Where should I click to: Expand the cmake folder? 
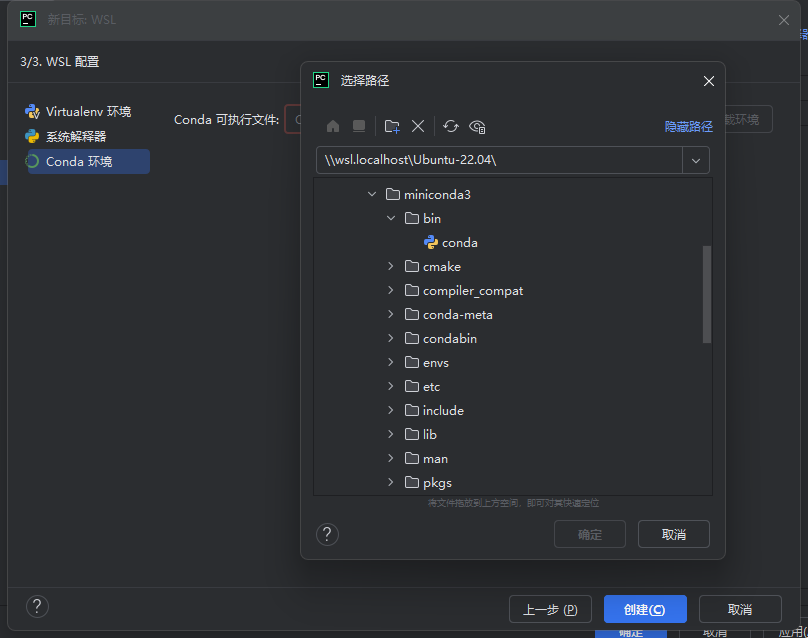[391, 266]
